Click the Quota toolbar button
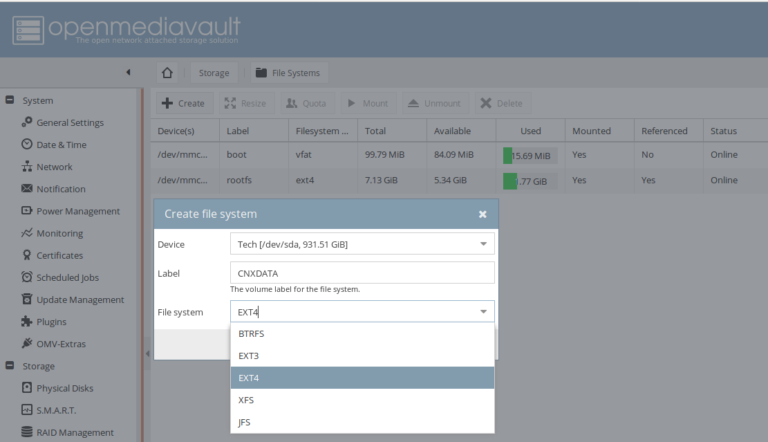Screen dimensions: 768x442 307,103
